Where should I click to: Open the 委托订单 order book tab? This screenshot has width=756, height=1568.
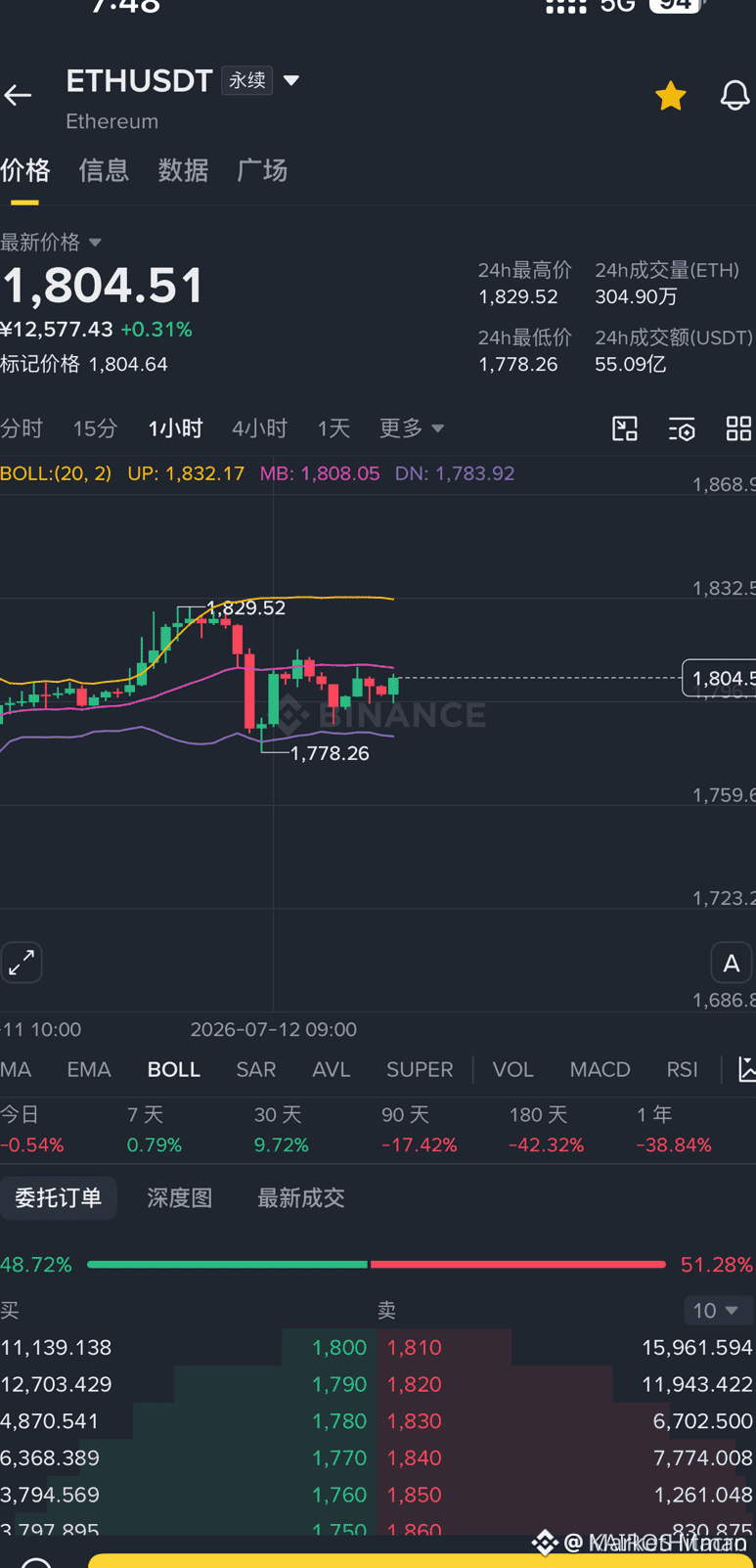click(x=59, y=1198)
